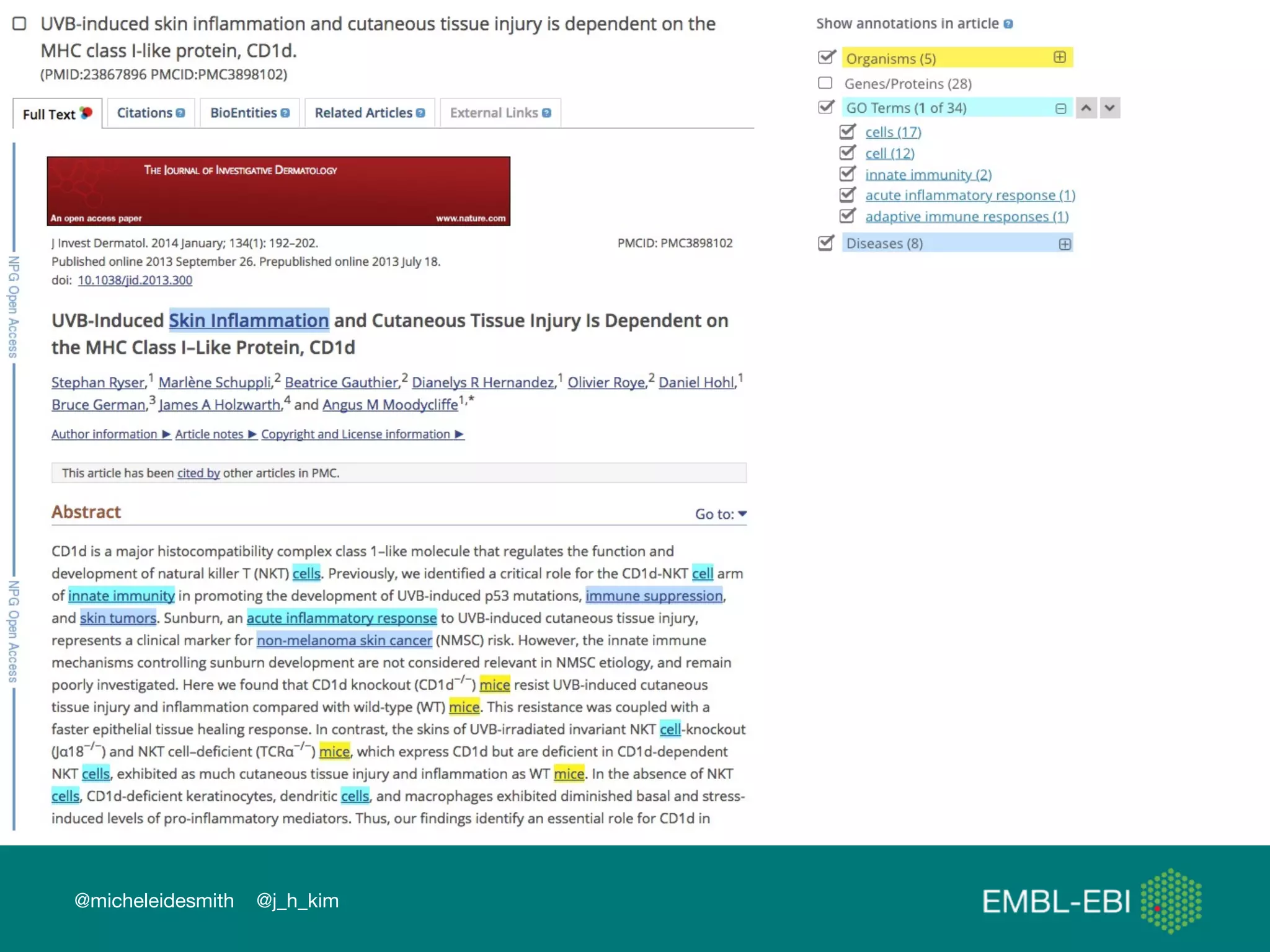Click help icon beside Show annotations heading

[x=1008, y=24]
